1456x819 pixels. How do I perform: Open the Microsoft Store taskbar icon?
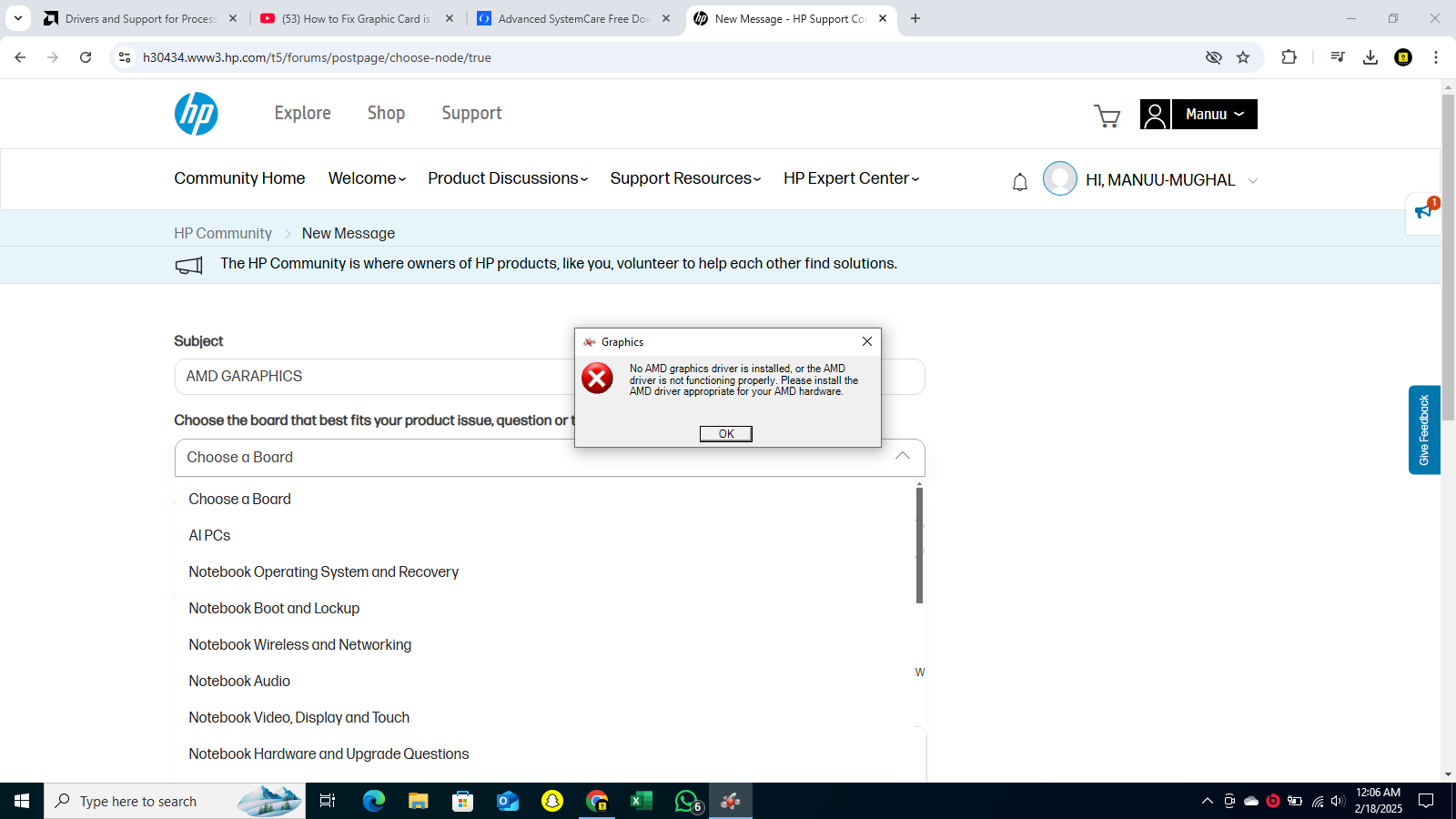(x=463, y=801)
